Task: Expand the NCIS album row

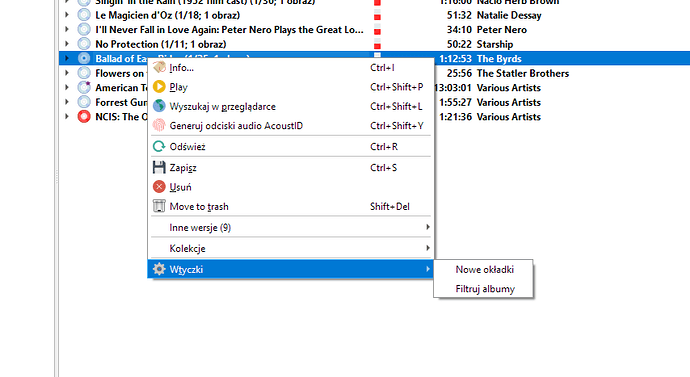Action: click(66, 117)
